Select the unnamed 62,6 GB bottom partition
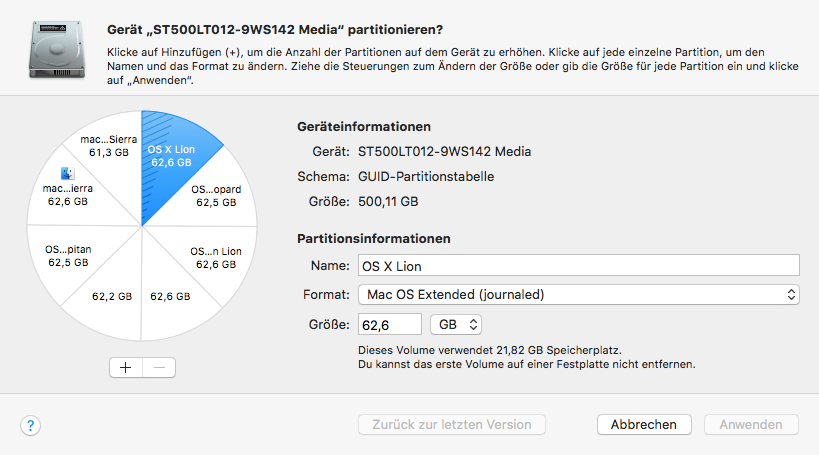The height and width of the screenshot is (455, 819). [169, 295]
